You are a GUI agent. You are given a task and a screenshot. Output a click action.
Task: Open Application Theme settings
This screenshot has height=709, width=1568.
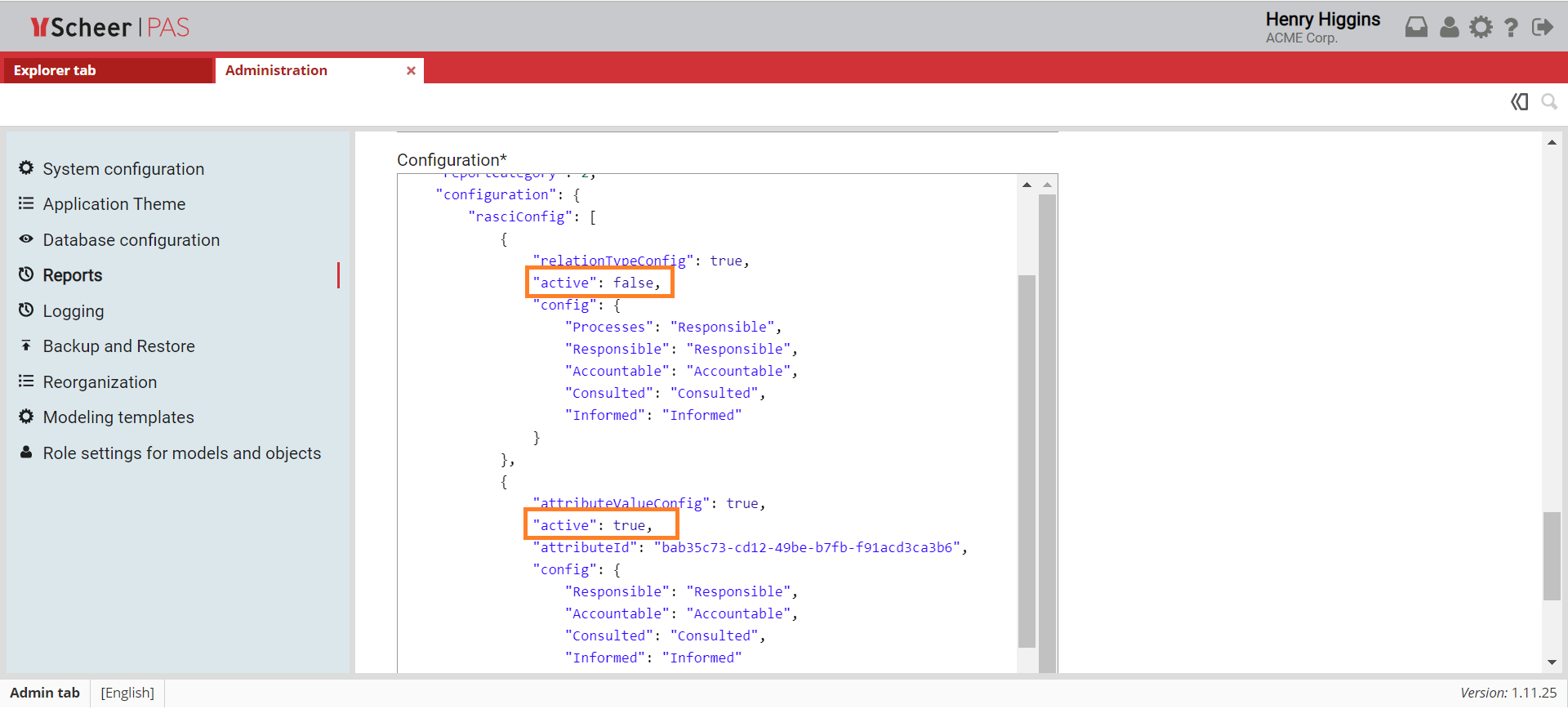point(114,204)
